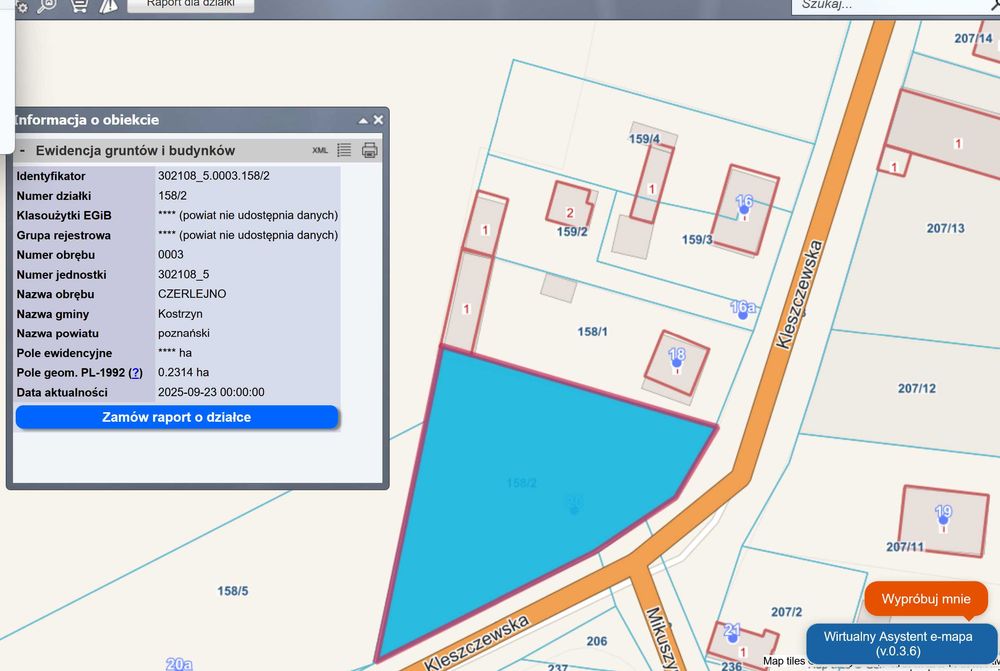Open the shopping cart icon
This screenshot has height=671, width=1000.
point(79,6)
